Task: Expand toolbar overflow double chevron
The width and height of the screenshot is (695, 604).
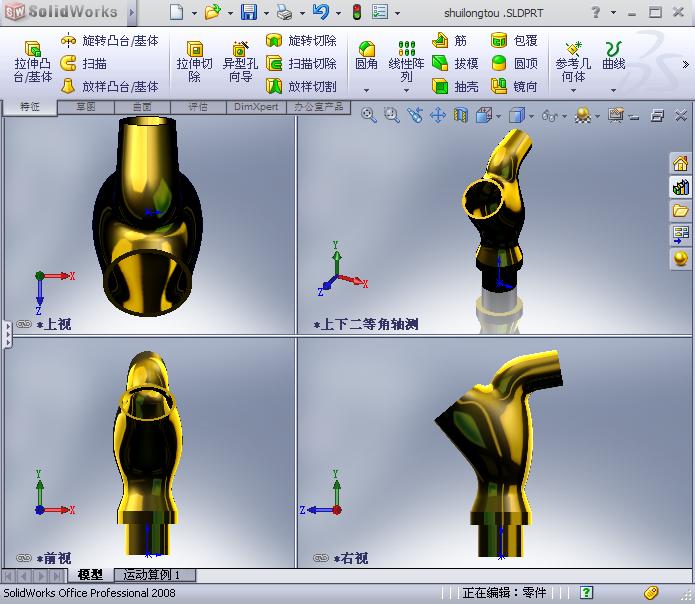Action: 685,65
